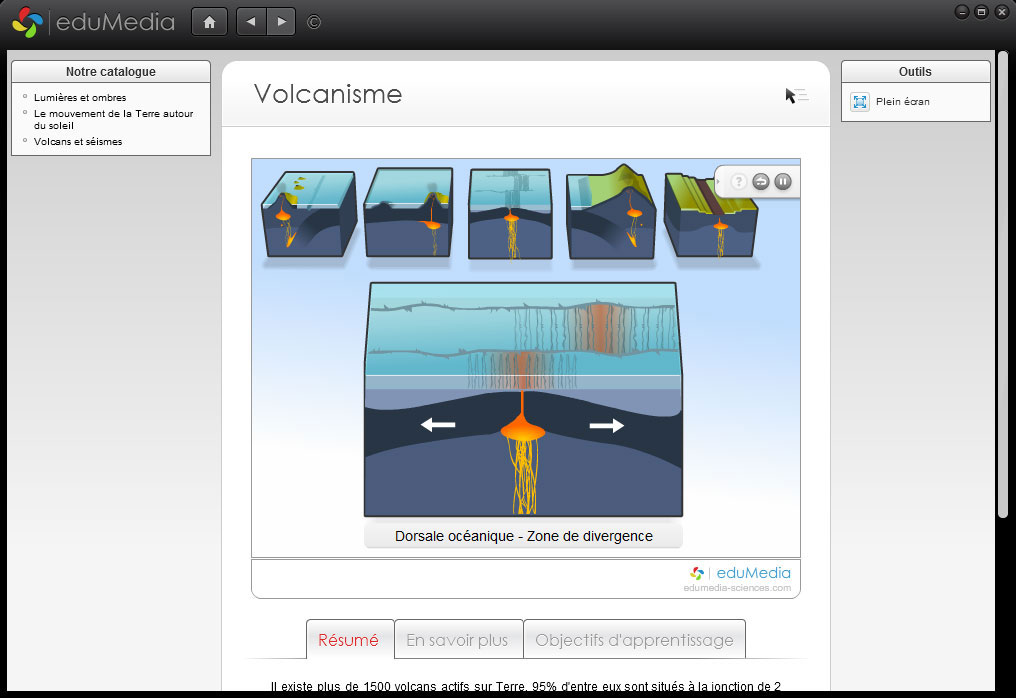1016x698 pixels.
Task: Open the En savoir plus tab
Action: (x=457, y=640)
